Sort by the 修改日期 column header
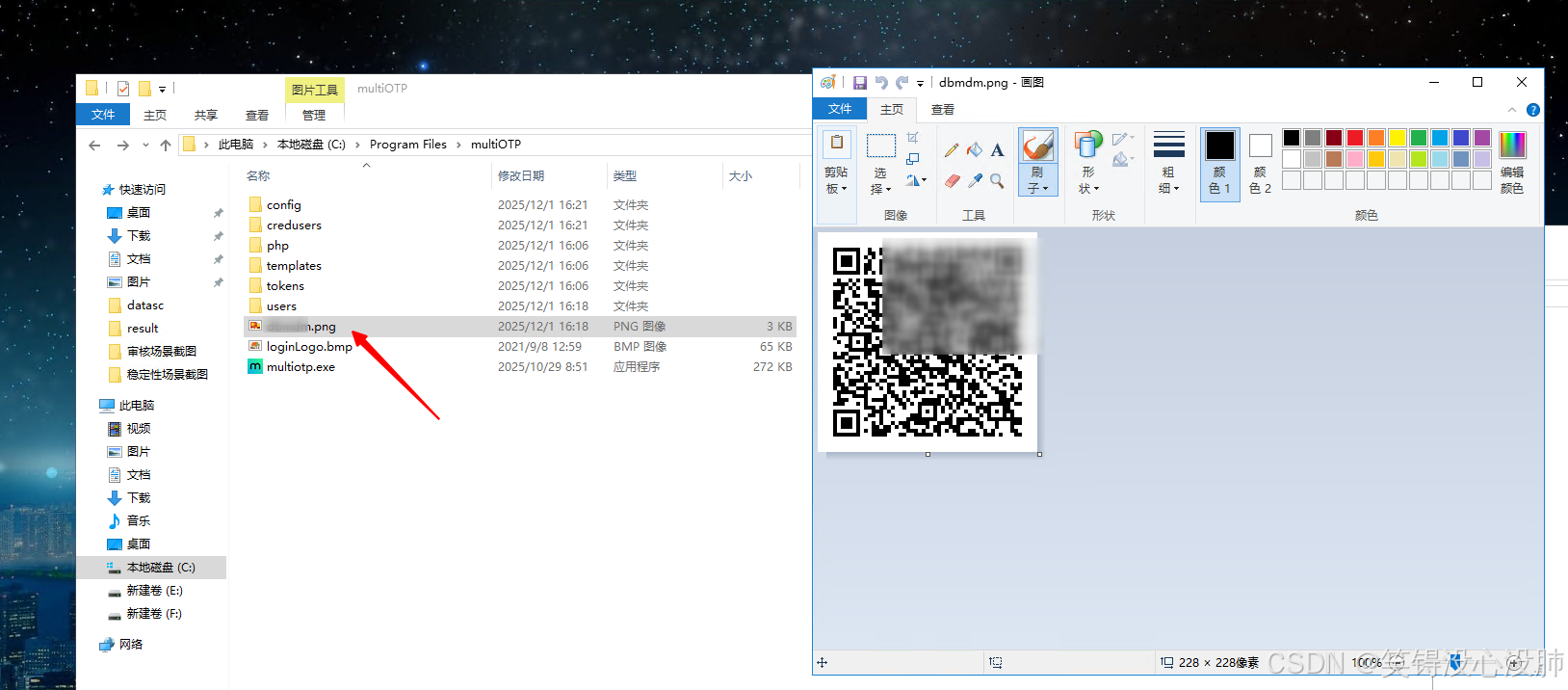Image resolution: width=1568 pixels, height=690 pixels. pos(521,176)
